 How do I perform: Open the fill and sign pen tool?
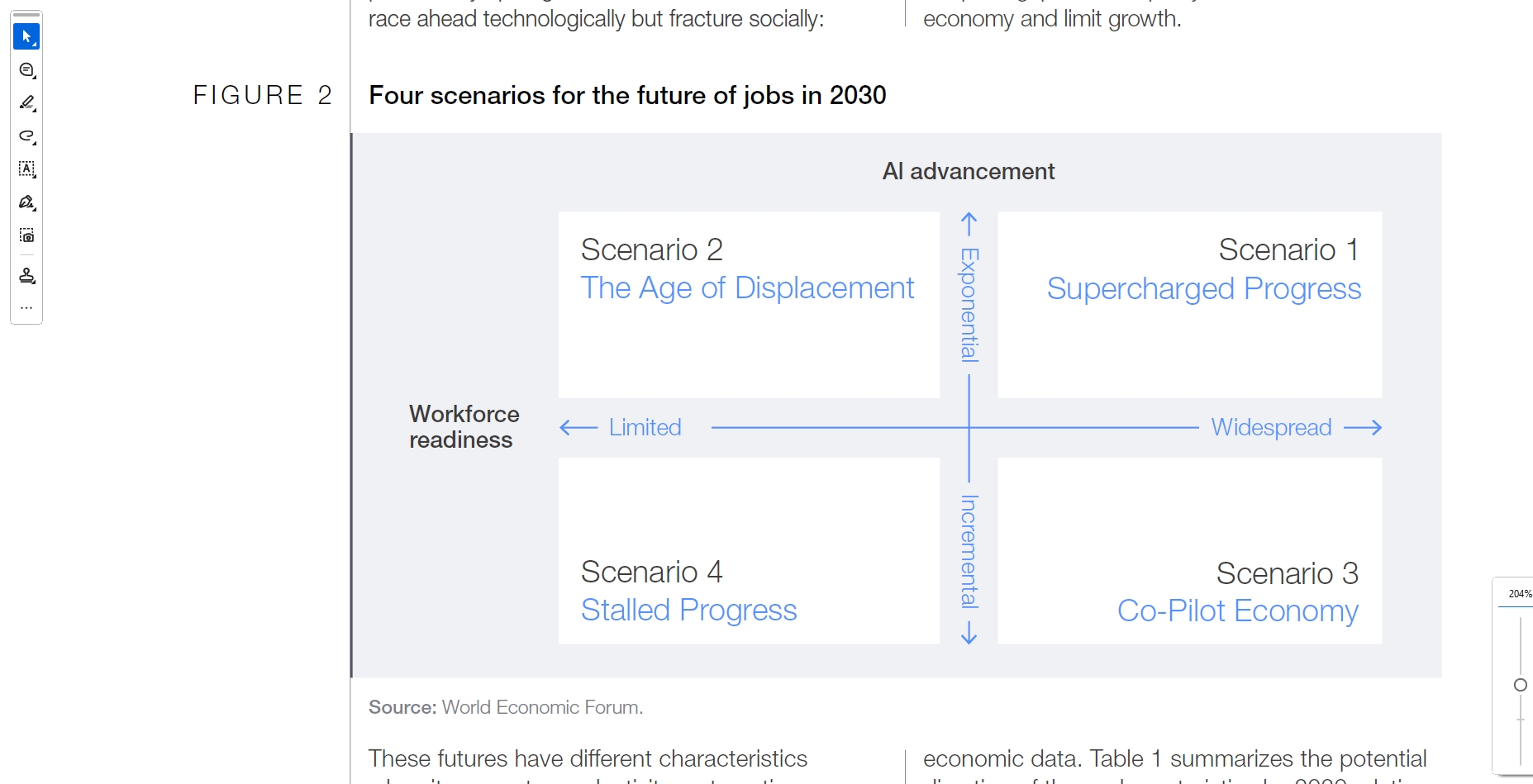(26, 202)
